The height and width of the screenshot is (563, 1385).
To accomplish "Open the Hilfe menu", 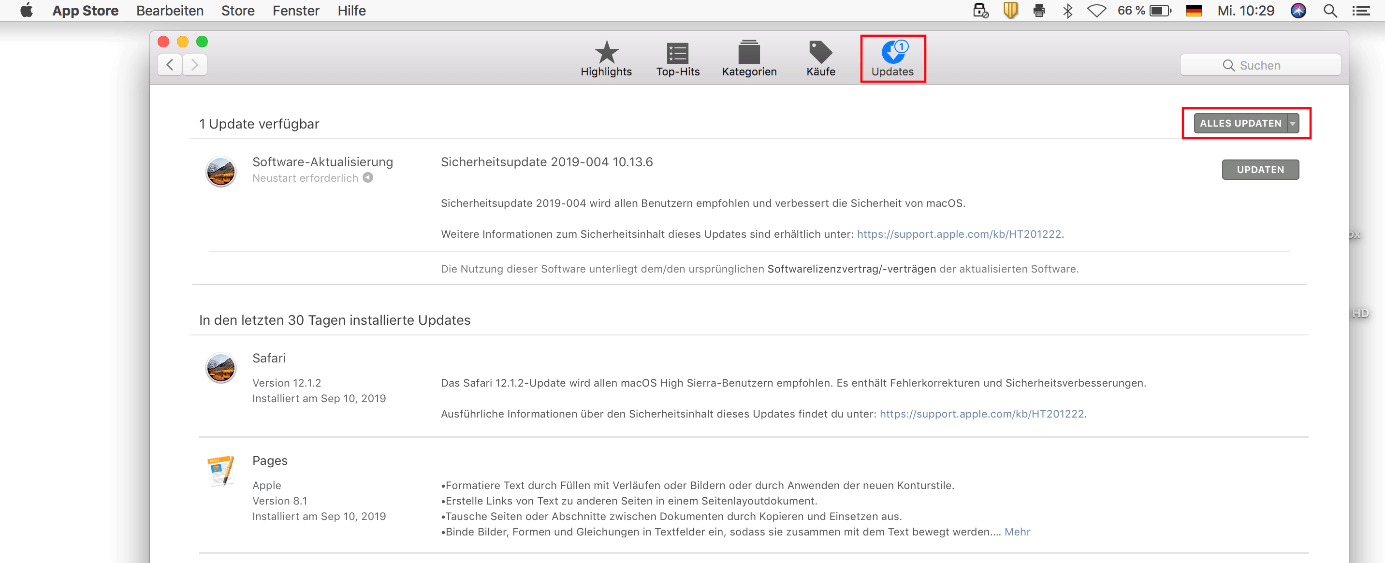I will pyautogui.click(x=352, y=11).
